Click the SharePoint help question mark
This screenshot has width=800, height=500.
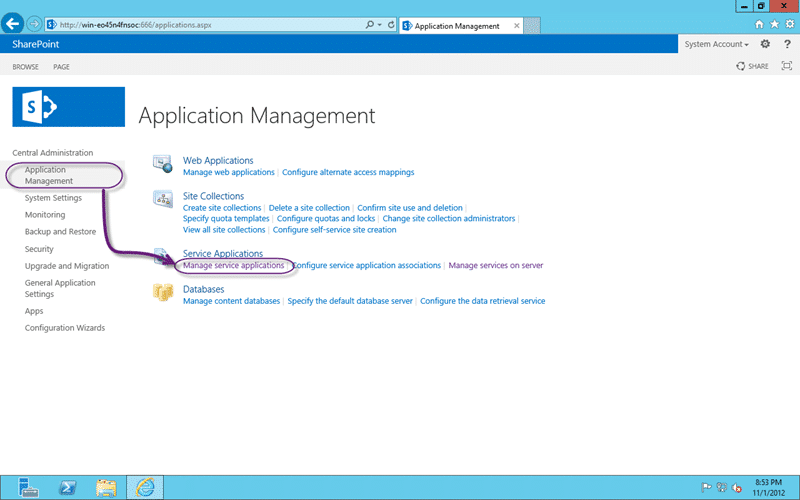pos(787,44)
